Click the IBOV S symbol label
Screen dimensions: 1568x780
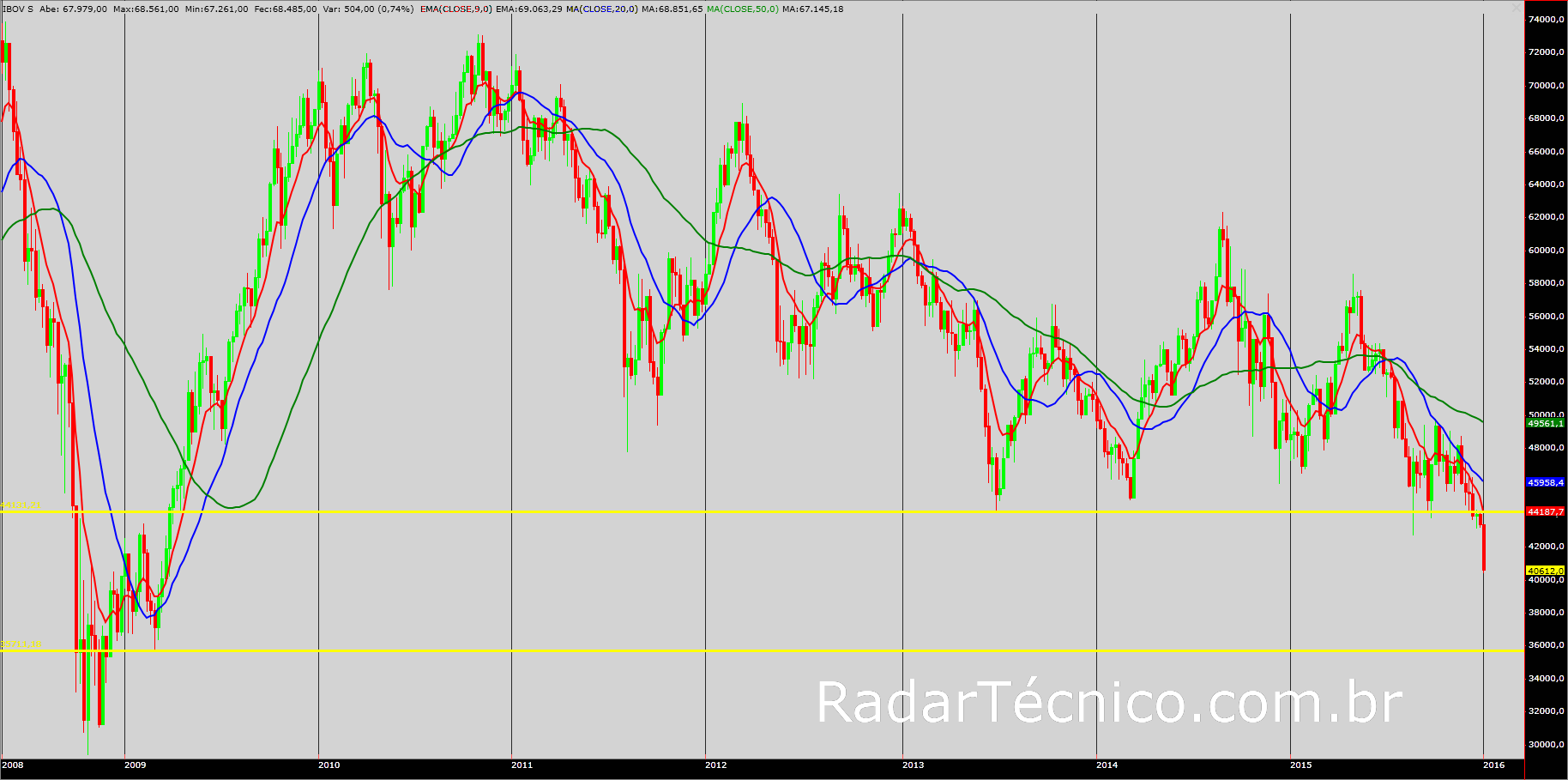pos(18,9)
